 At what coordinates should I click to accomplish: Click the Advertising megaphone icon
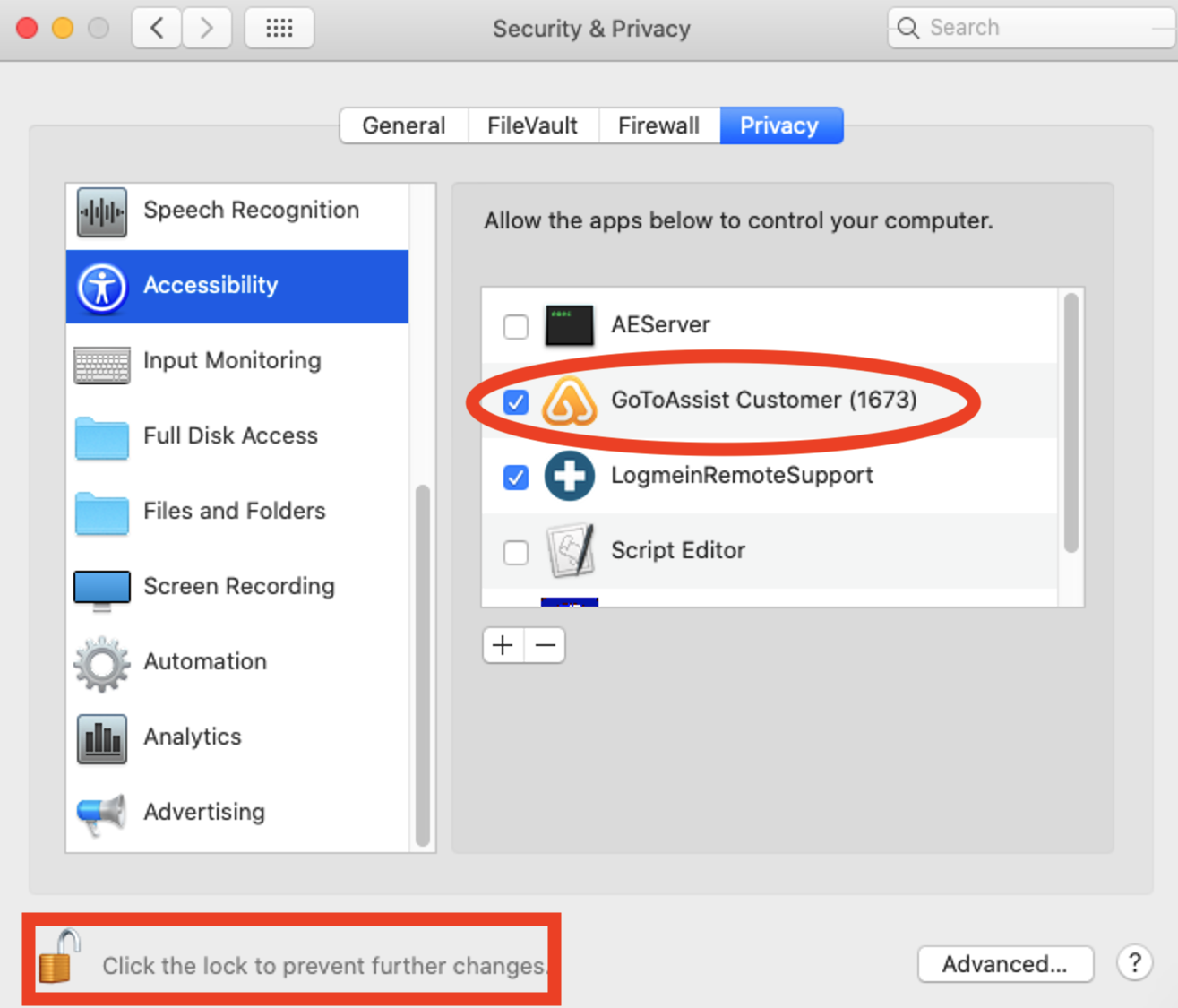101,814
